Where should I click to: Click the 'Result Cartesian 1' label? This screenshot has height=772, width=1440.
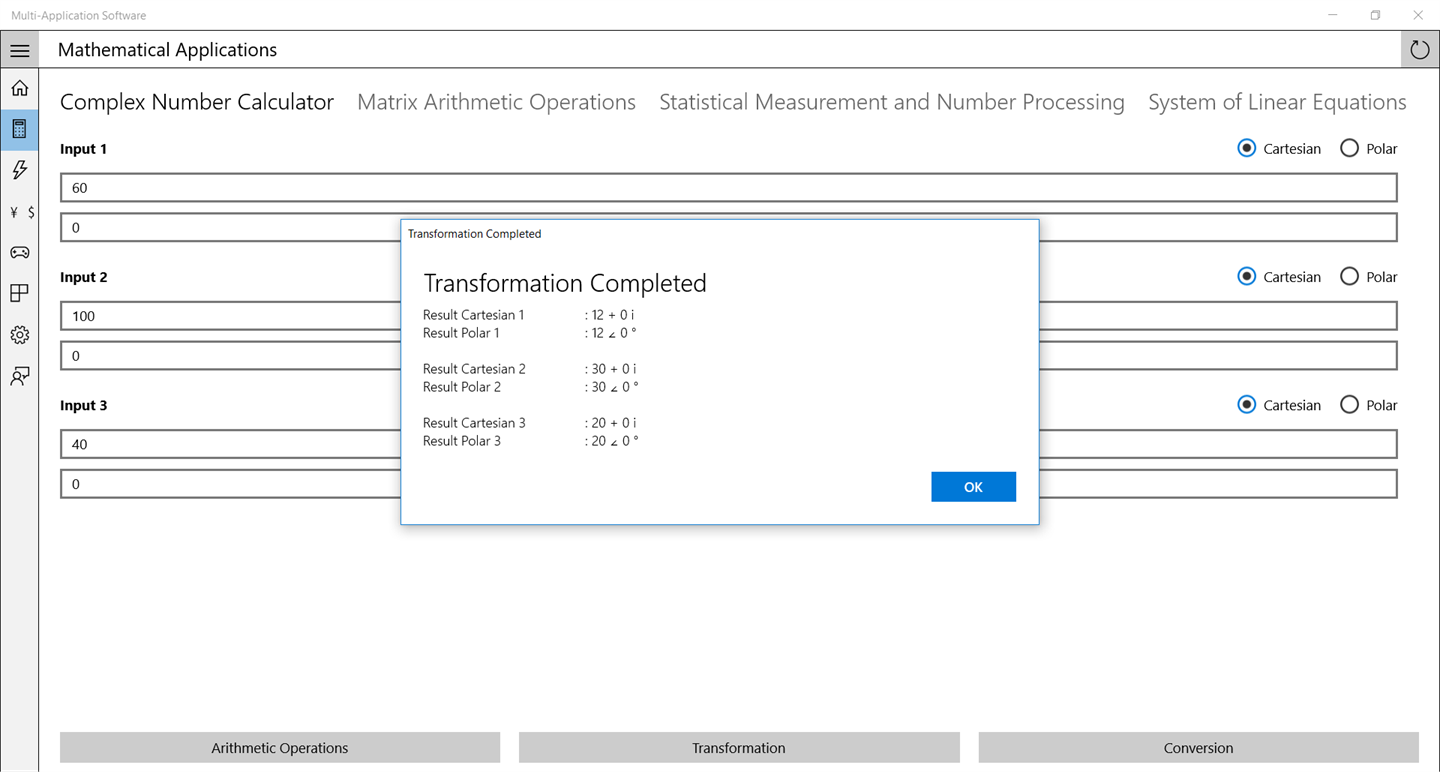(473, 315)
